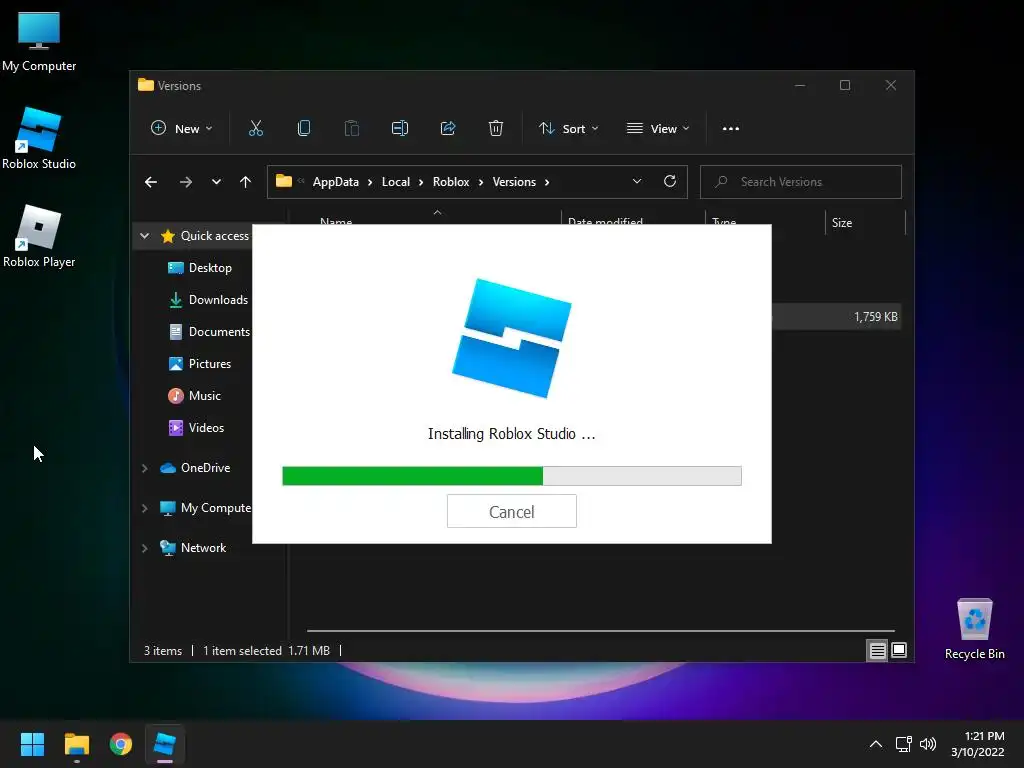Viewport: 1024px width, 768px height.
Task: Copy the selected item in Versions window
Action: tap(304, 129)
